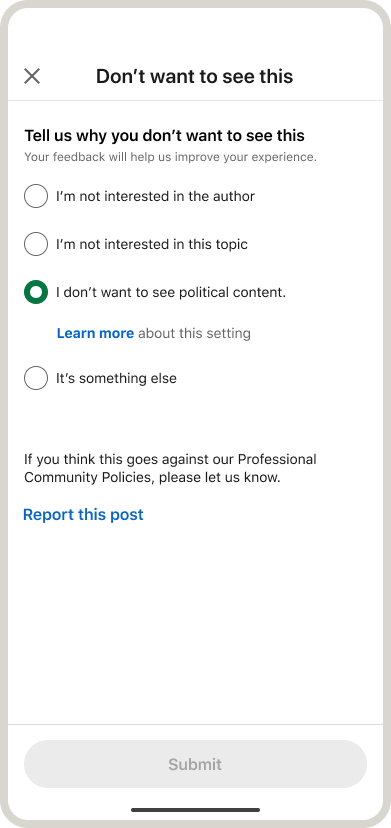Choose the not interested in this topic radio
391x828 pixels.
coord(36,244)
